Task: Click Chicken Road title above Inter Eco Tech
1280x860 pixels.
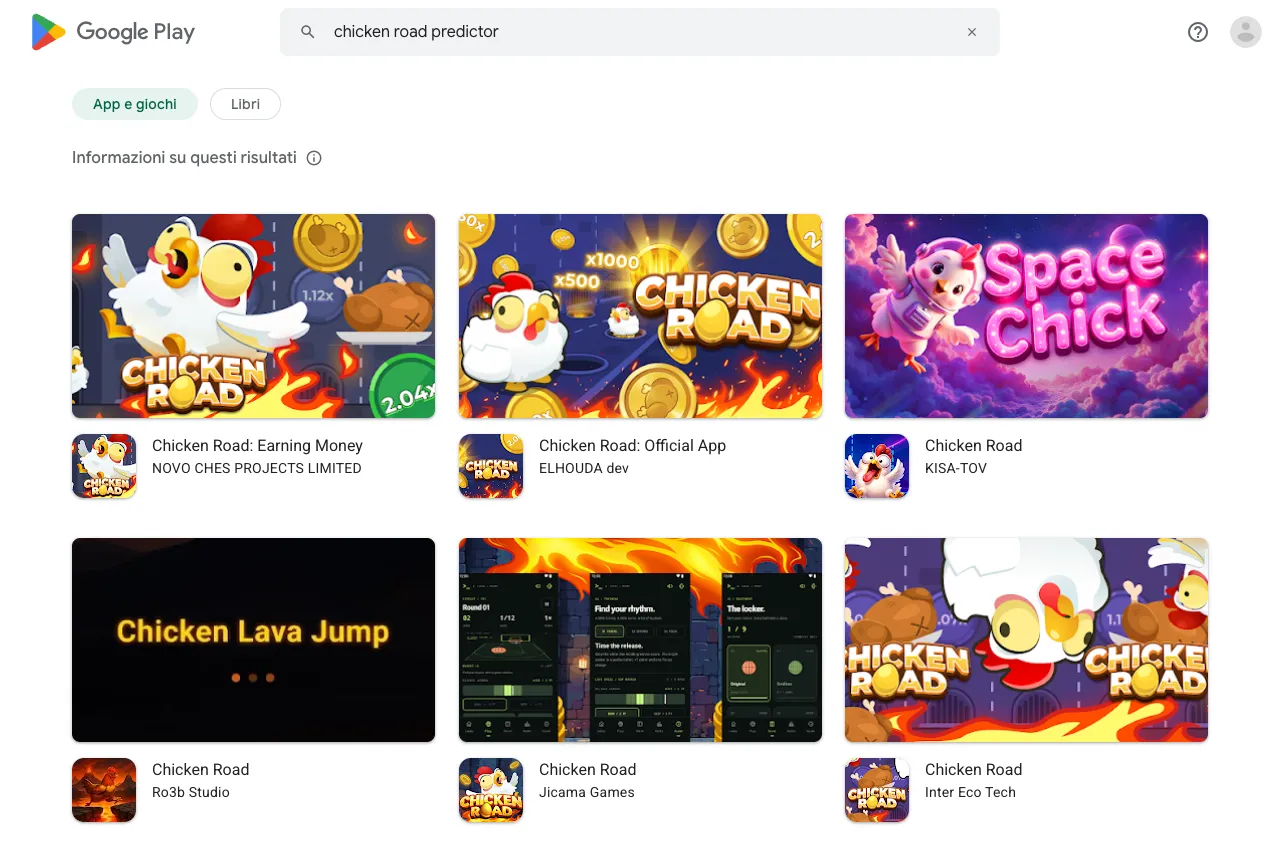Action: click(x=974, y=770)
